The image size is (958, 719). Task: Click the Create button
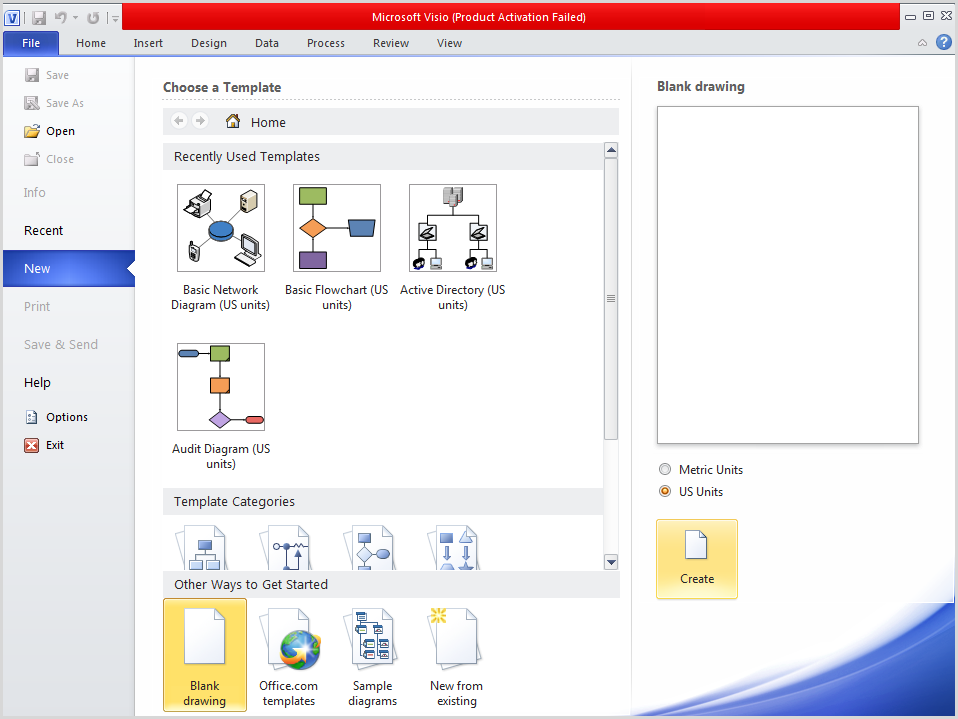pyautogui.click(x=697, y=559)
